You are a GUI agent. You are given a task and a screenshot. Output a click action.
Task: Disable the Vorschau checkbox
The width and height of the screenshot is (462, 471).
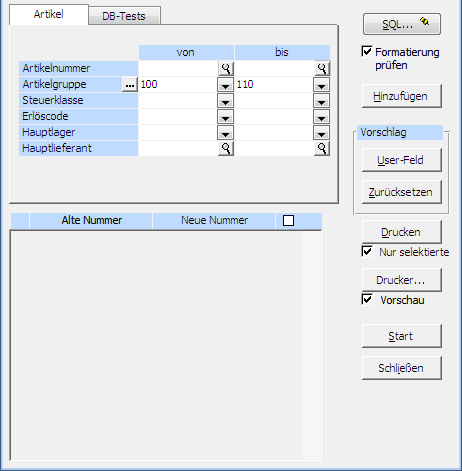pos(367,299)
